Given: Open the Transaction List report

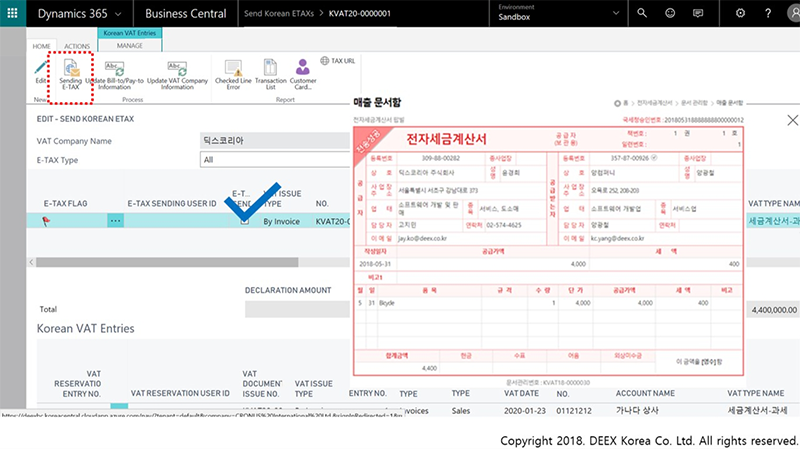Looking at the screenshot, I should tap(270, 75).
